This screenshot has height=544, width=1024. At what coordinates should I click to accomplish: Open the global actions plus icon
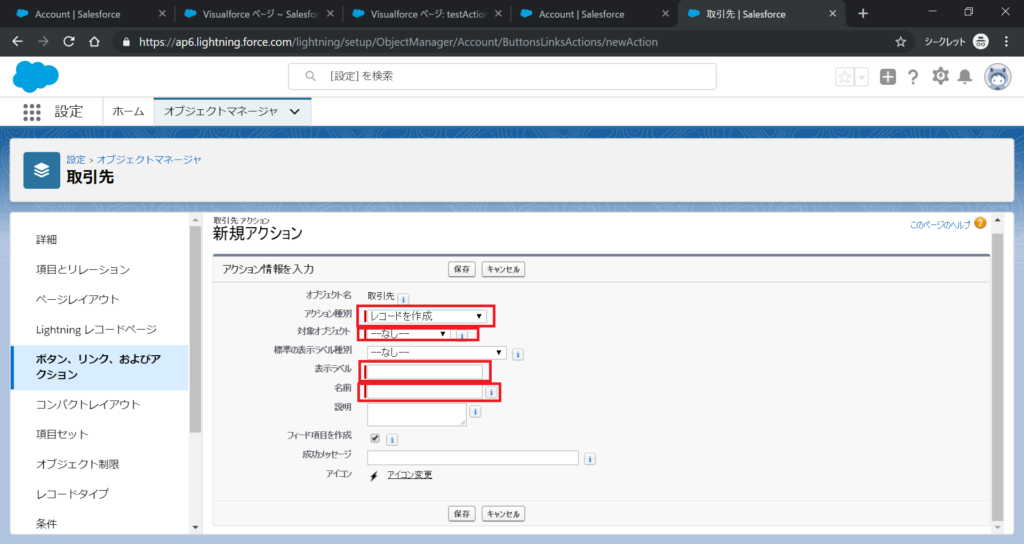pos(888,77)
